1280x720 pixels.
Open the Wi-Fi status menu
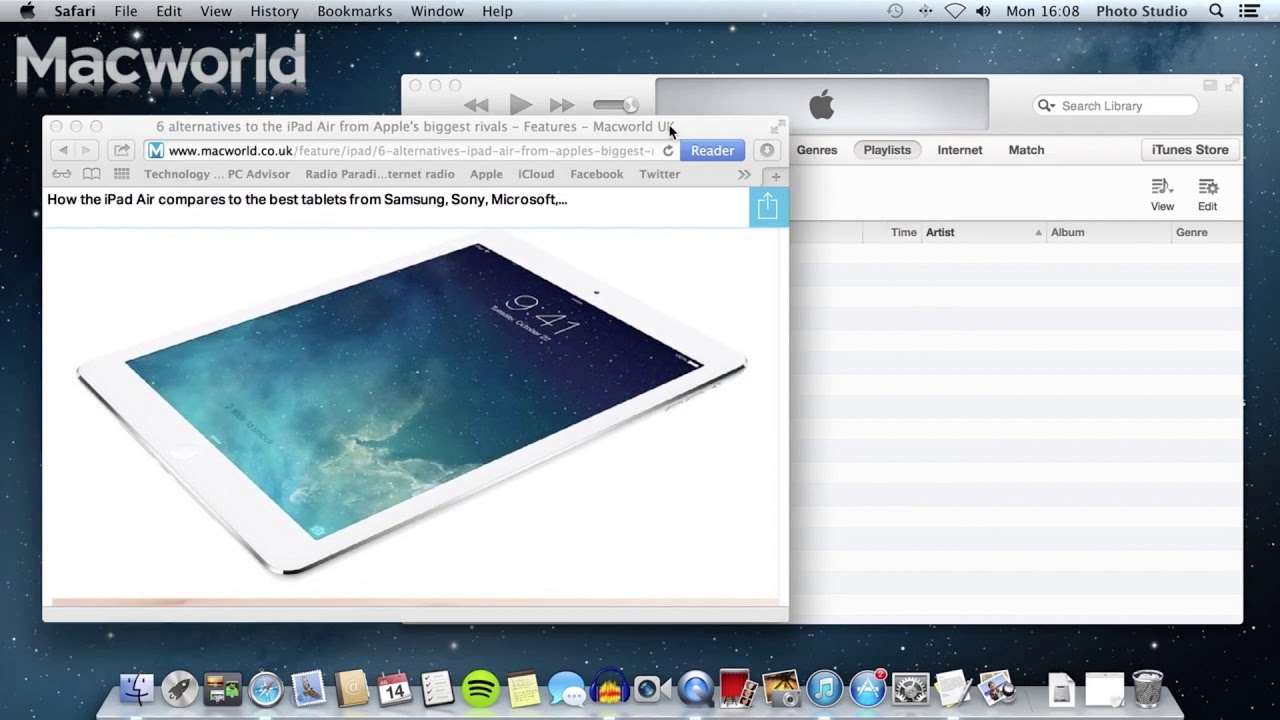tap(955, 11)
